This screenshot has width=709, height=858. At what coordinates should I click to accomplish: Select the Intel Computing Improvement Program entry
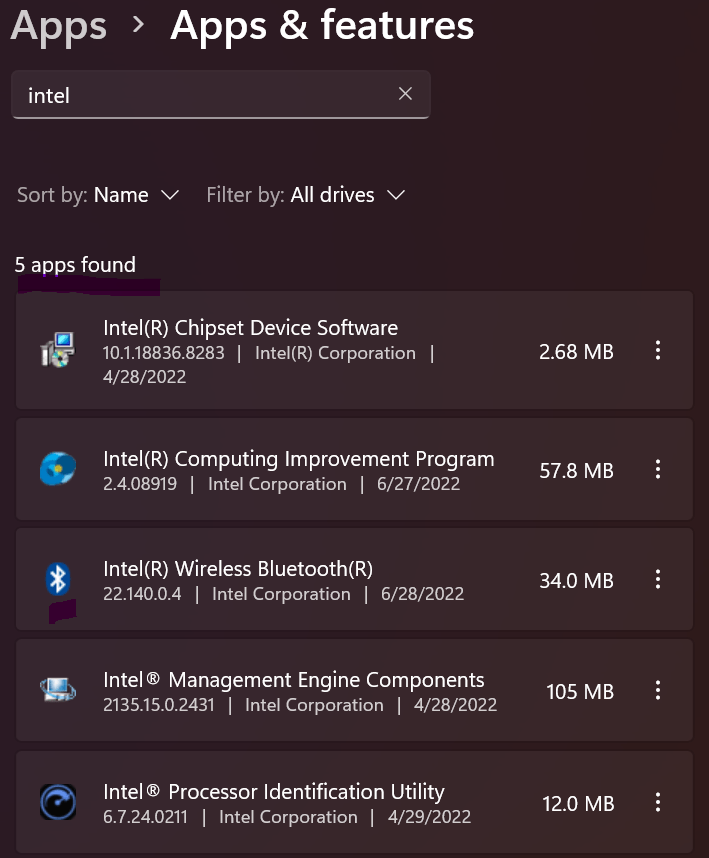300,469
